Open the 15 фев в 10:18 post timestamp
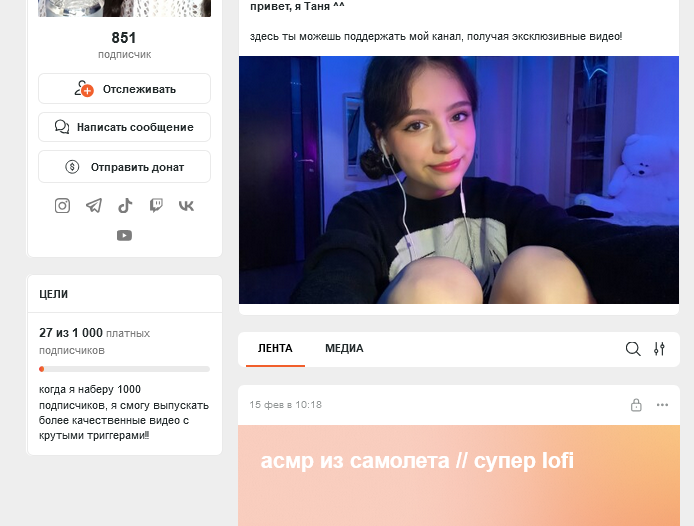This screenshot has width=694, height=526. point(285,405)
